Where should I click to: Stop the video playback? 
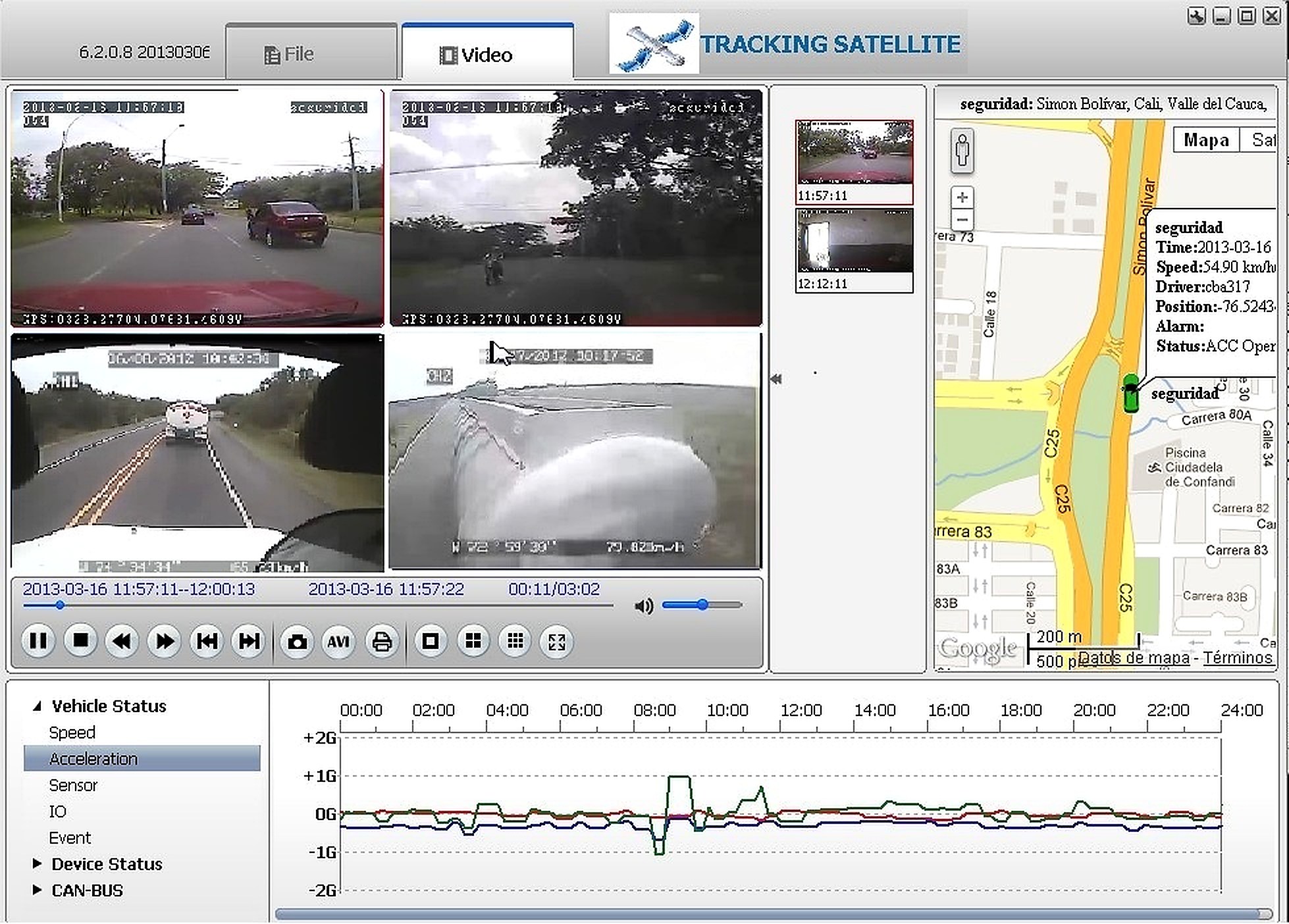pos(80,641)
